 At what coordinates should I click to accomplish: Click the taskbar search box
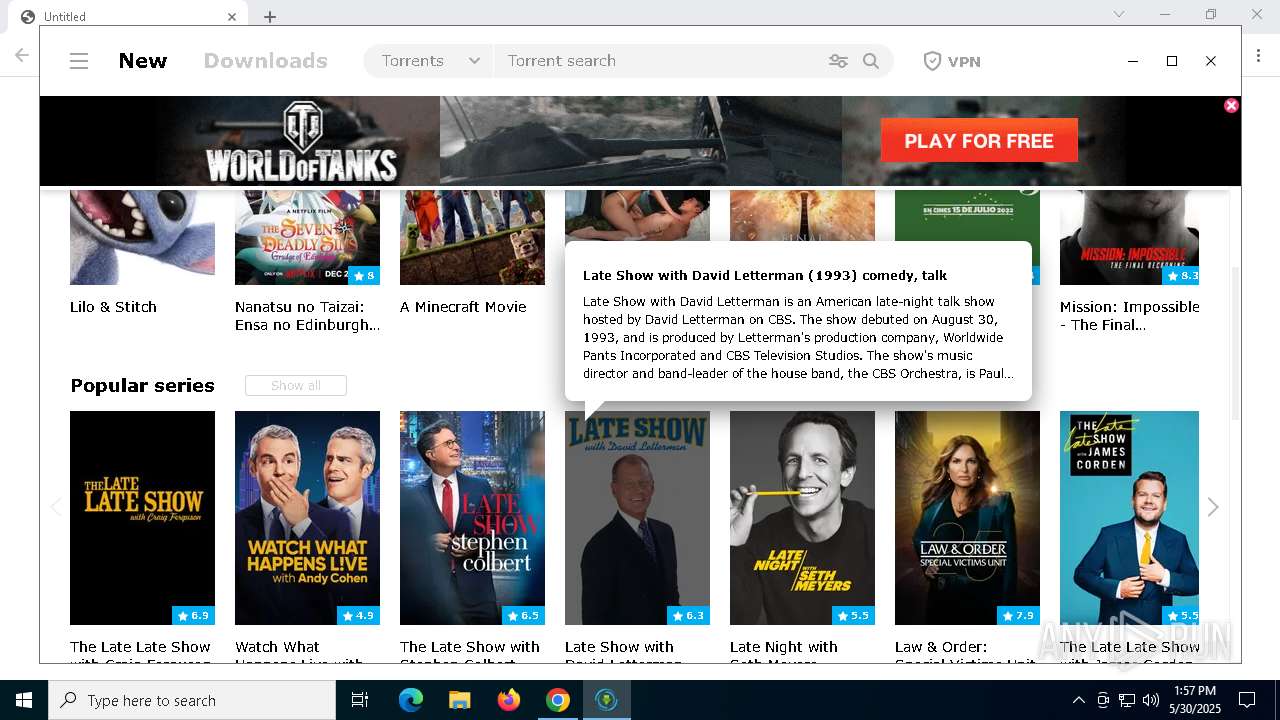point(192,700)
